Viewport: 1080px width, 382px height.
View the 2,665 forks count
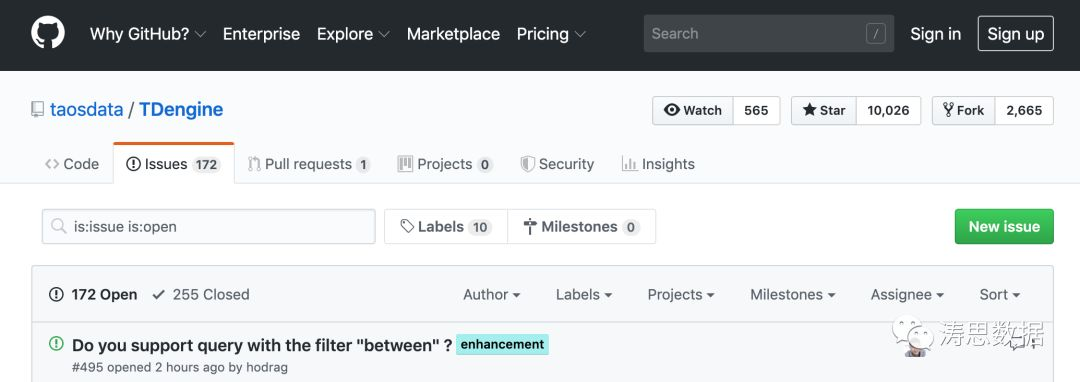(1024, 110)
